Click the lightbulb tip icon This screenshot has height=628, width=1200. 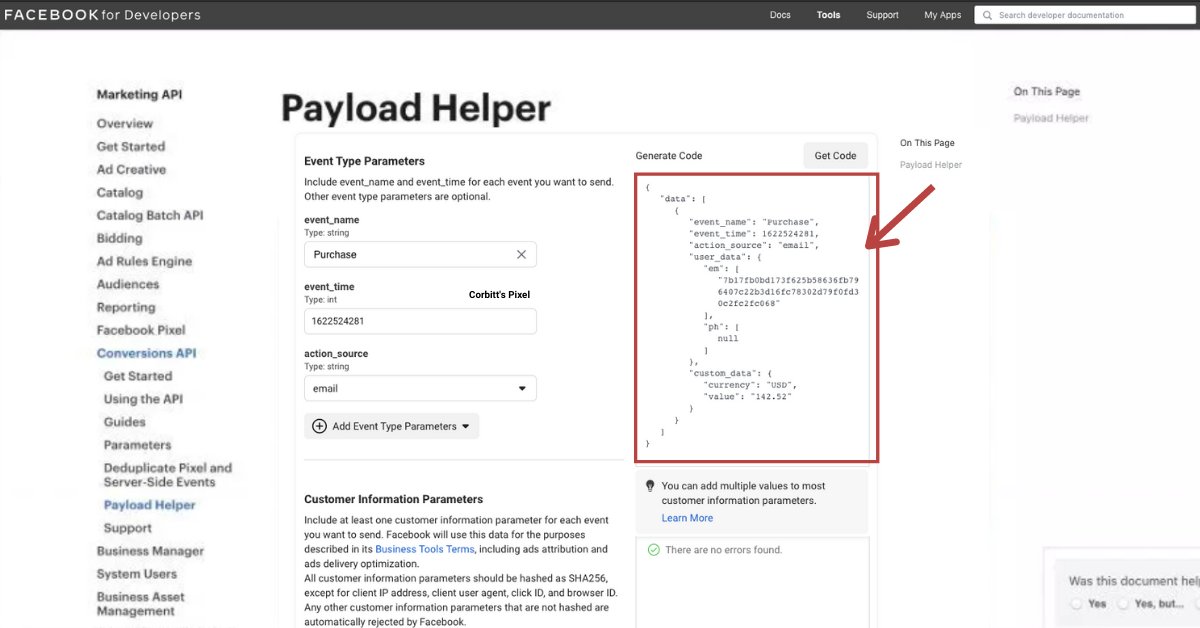pyautogui.click(x=649, y=486)
